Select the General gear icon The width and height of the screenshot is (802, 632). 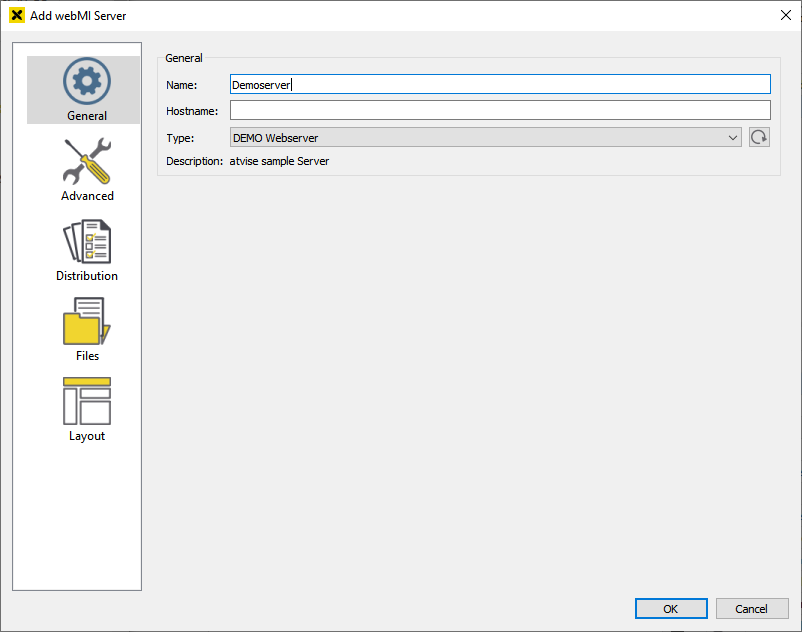point(86,81)
